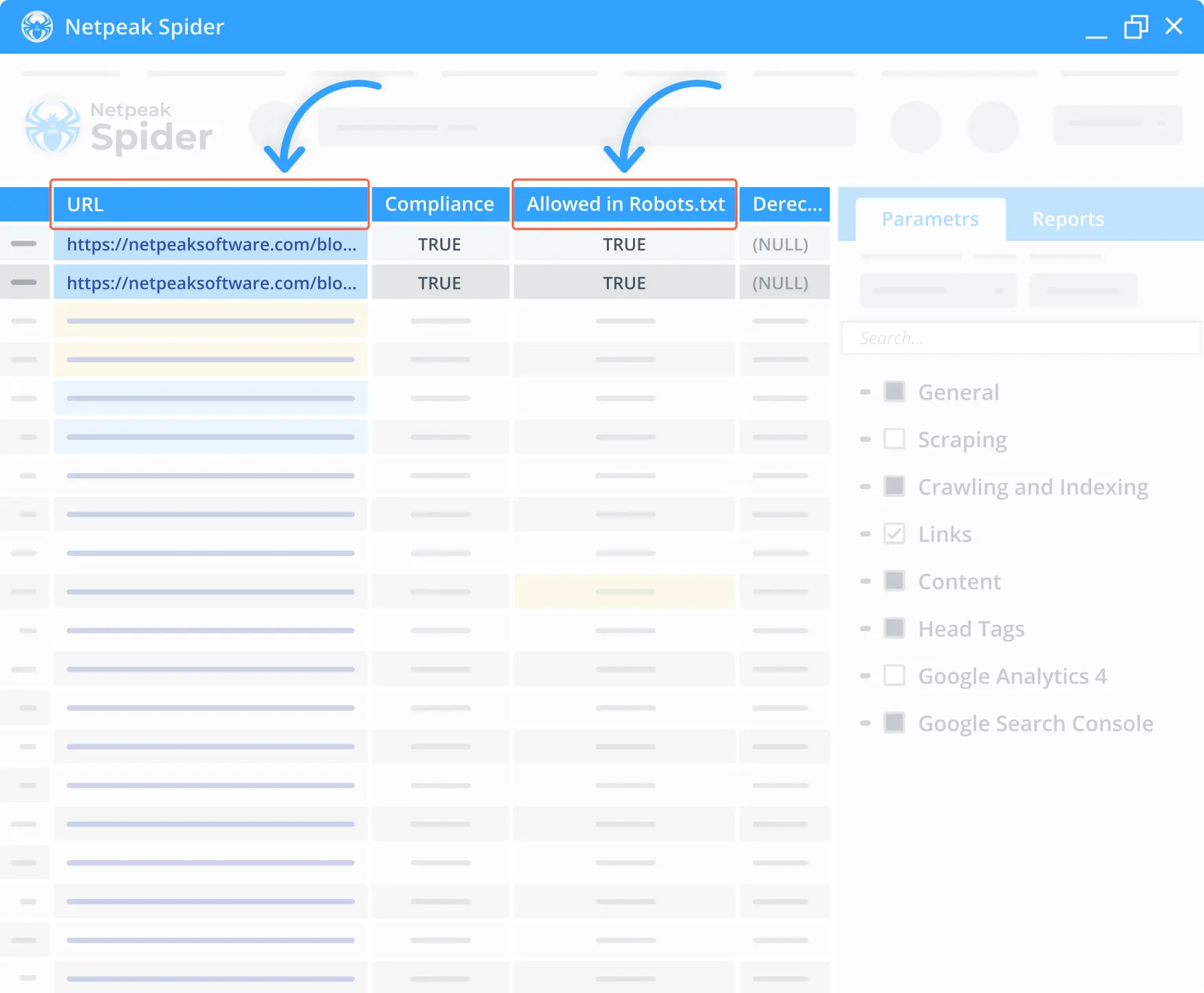Toggle the Content checkbox
Image resolution: width=1204 pixels, height=993 pixels.
coord(894,581)
